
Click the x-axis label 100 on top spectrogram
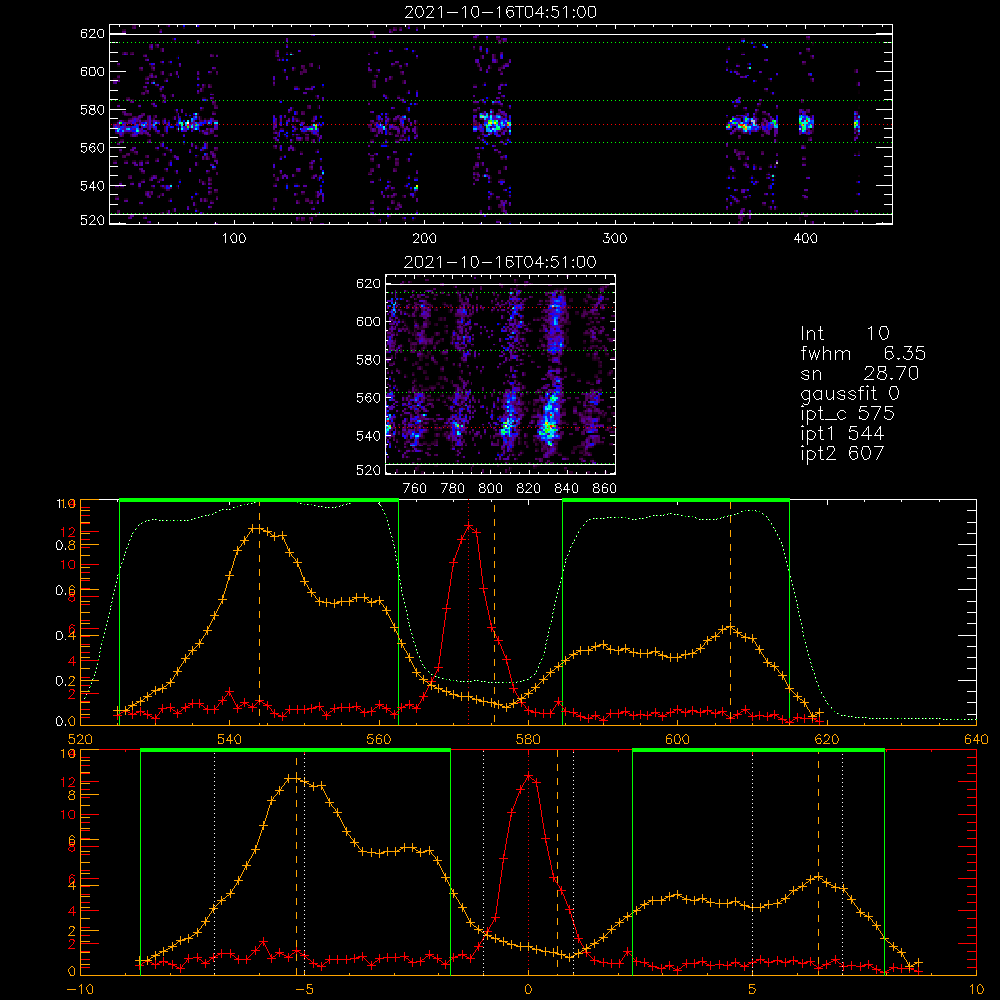point(234,239)
